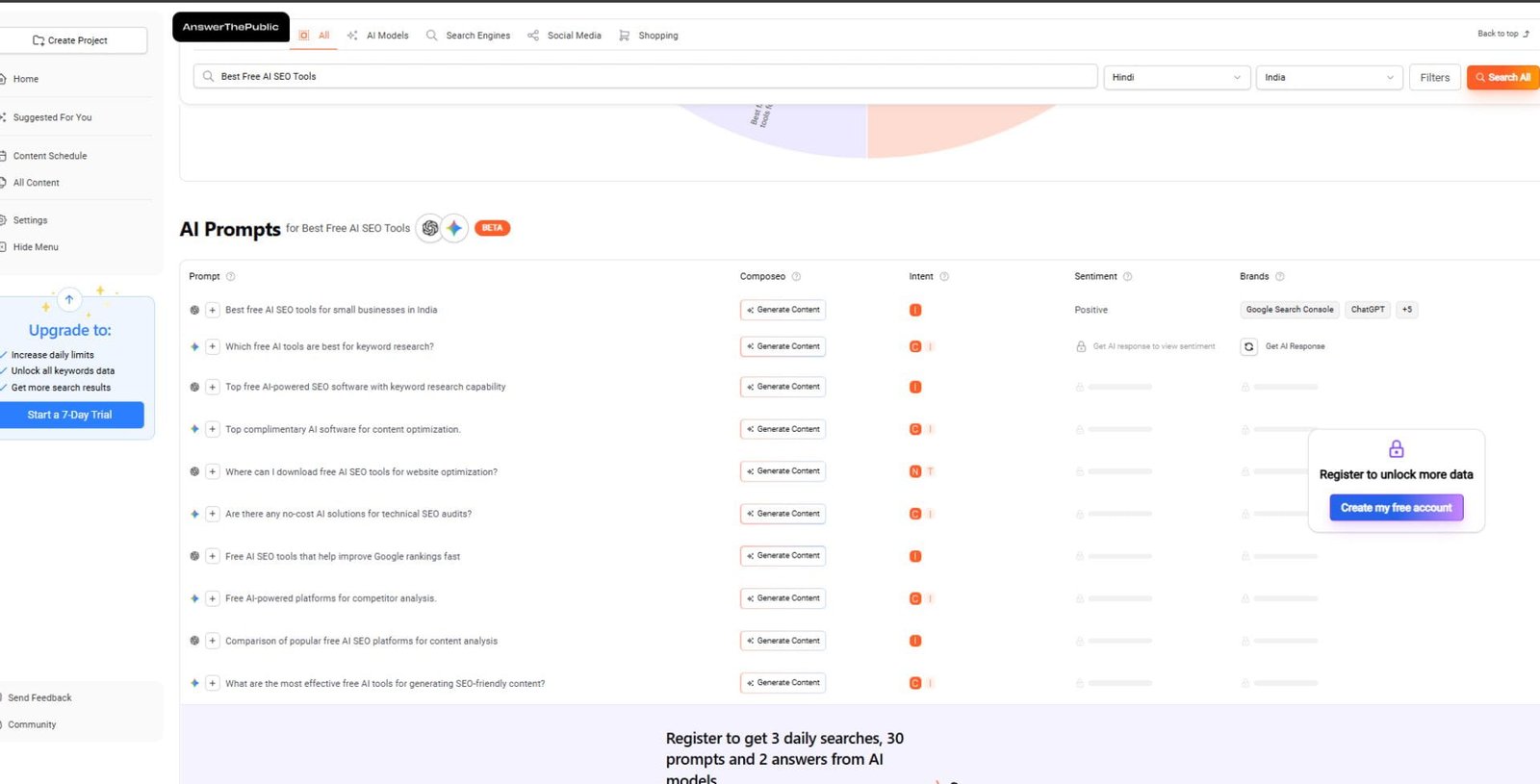Generate Content for 'competitor analysis' prompt
Image resolution: width=1540 pixels, height=784 pixels.
[x=783, y=598]
